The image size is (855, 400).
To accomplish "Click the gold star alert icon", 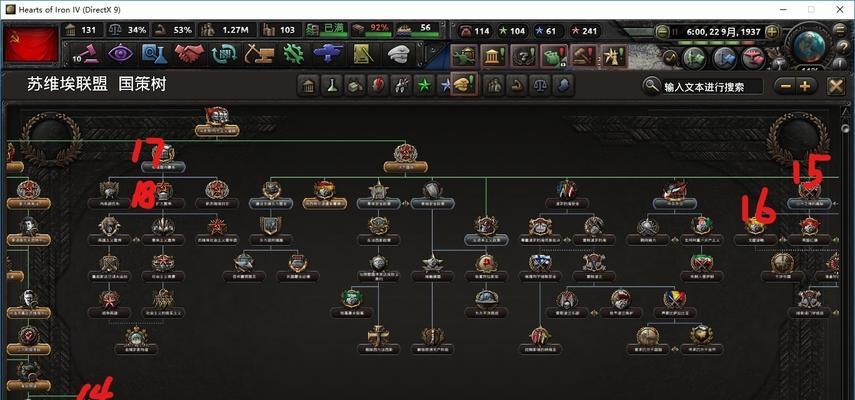I will click(x=613, y=56).
